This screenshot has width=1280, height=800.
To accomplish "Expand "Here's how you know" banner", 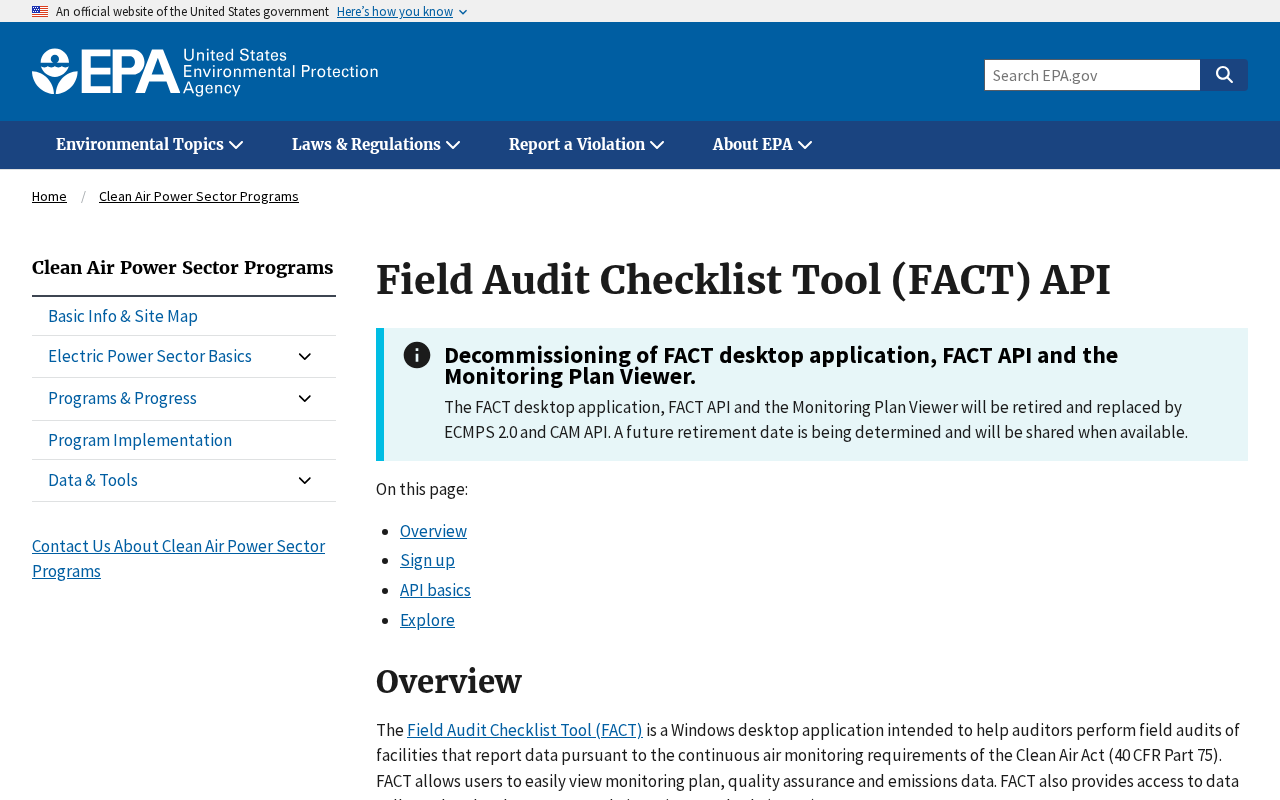I will click(402, 11).
